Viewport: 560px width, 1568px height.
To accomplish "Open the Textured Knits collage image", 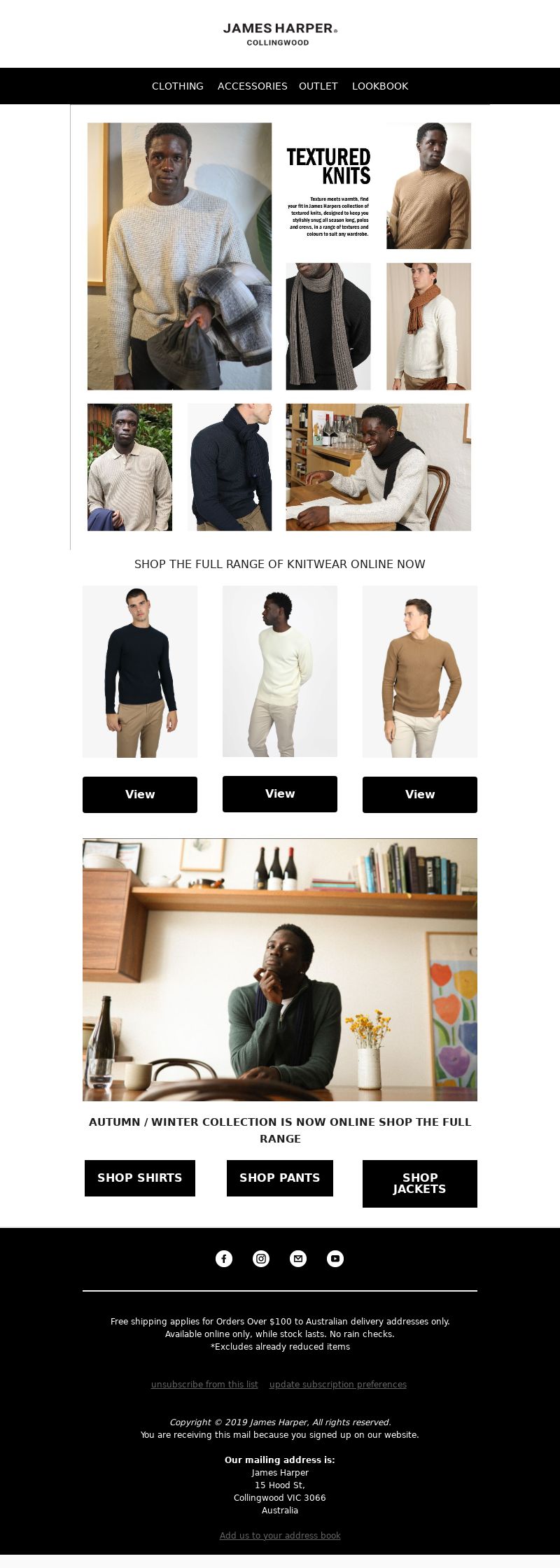I will coord(280,327).
